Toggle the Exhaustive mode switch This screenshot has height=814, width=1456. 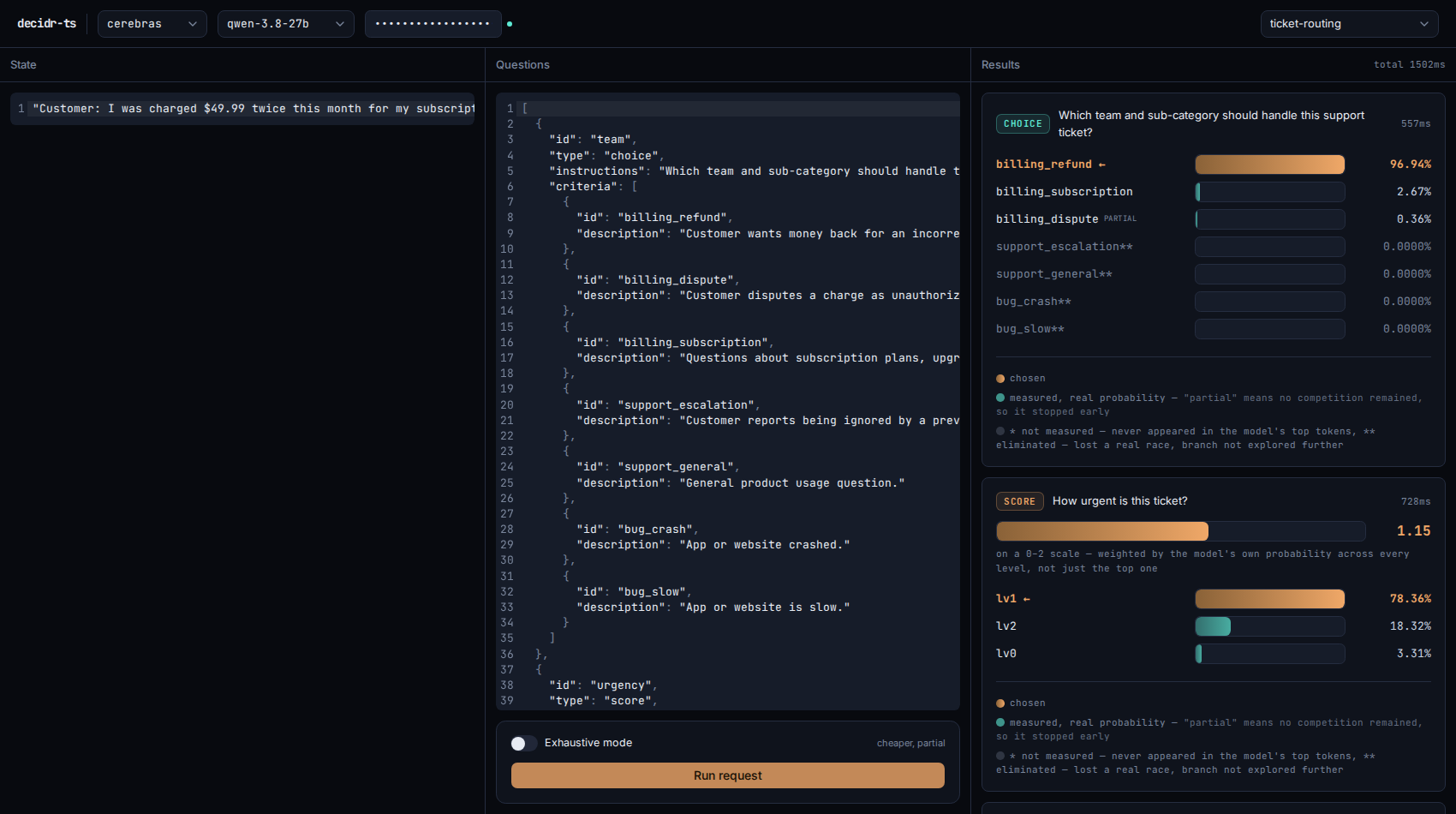(523, 743)
